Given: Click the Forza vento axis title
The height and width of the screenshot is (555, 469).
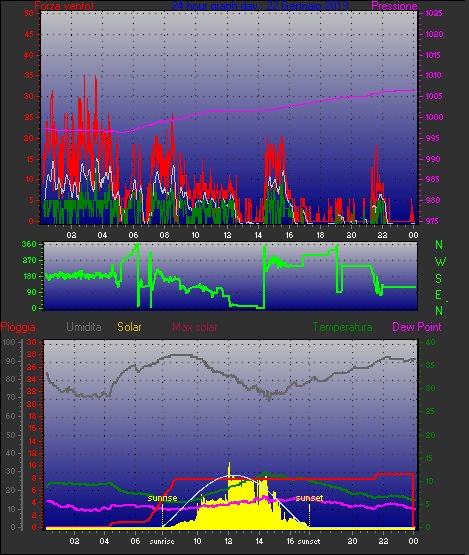Looking at the screenshot, I should tap(64, 6).
